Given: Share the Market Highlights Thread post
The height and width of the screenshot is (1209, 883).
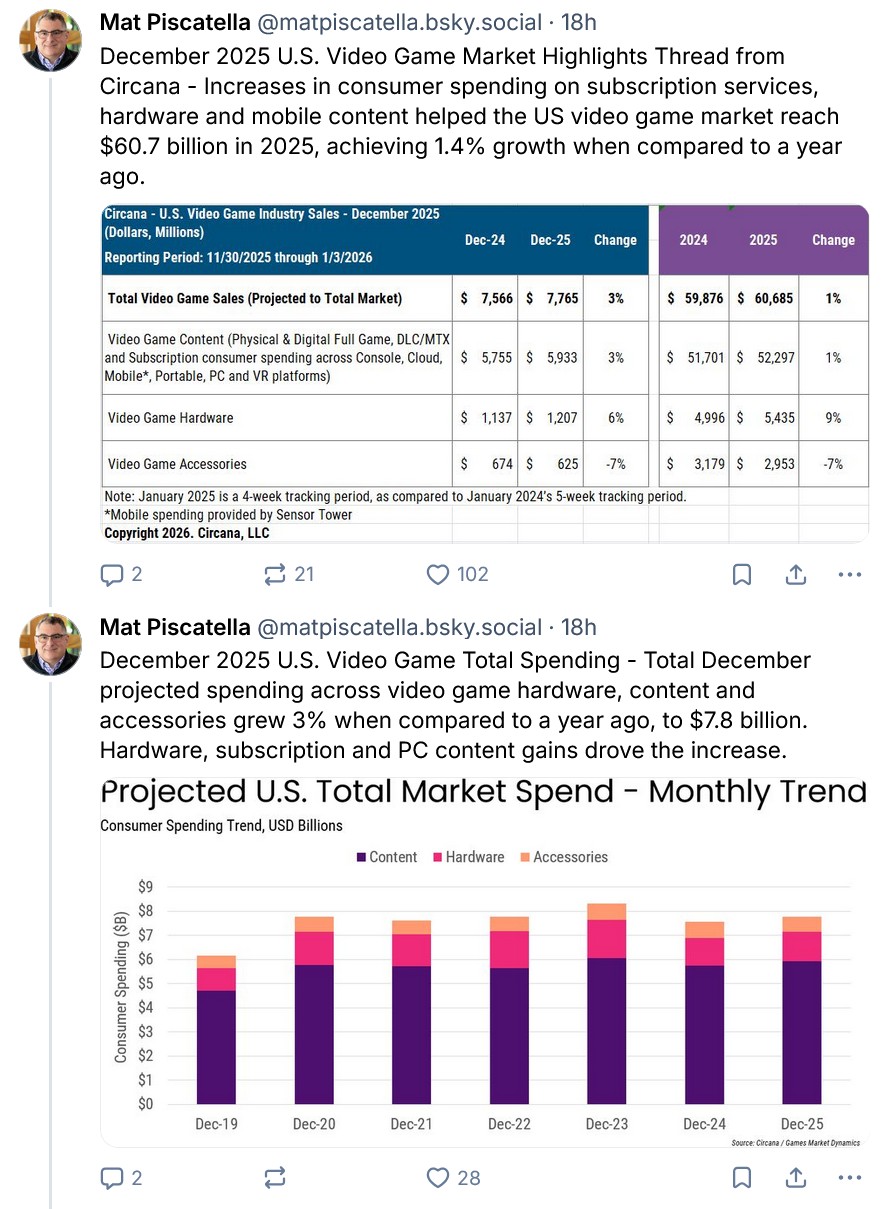Looking at the screenshot, I should (796, 575).
